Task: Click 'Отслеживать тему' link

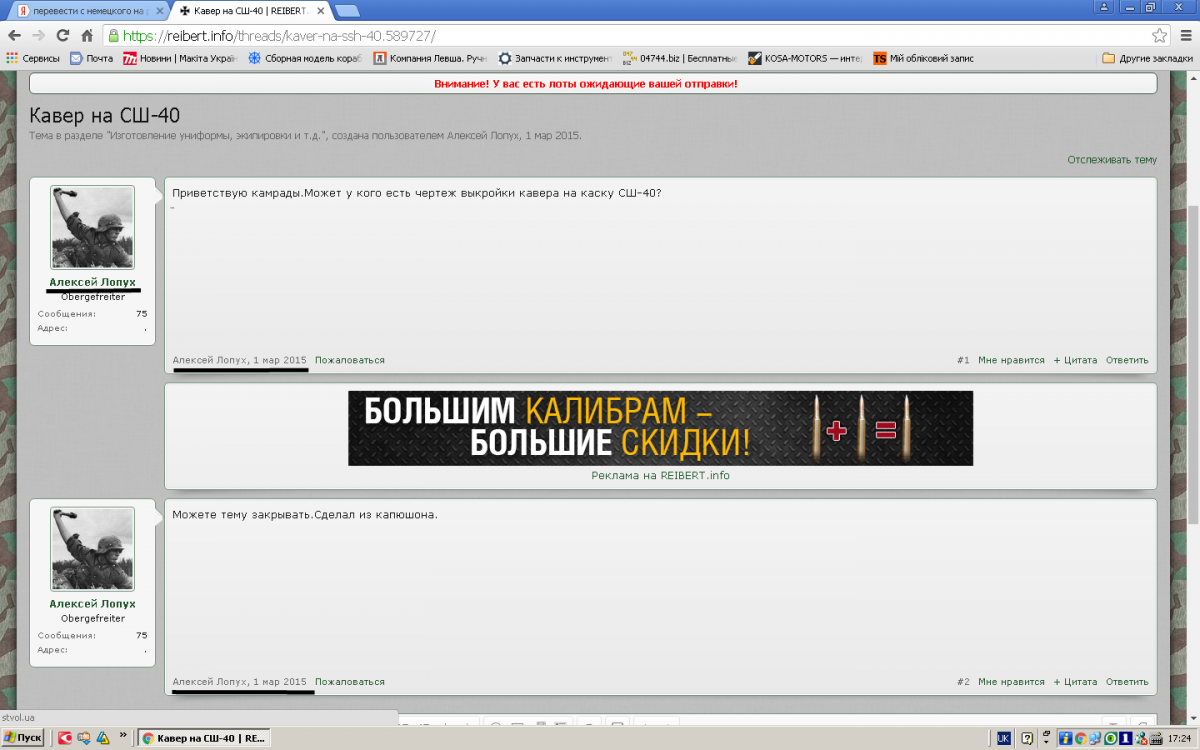Action: point(1111,160)
